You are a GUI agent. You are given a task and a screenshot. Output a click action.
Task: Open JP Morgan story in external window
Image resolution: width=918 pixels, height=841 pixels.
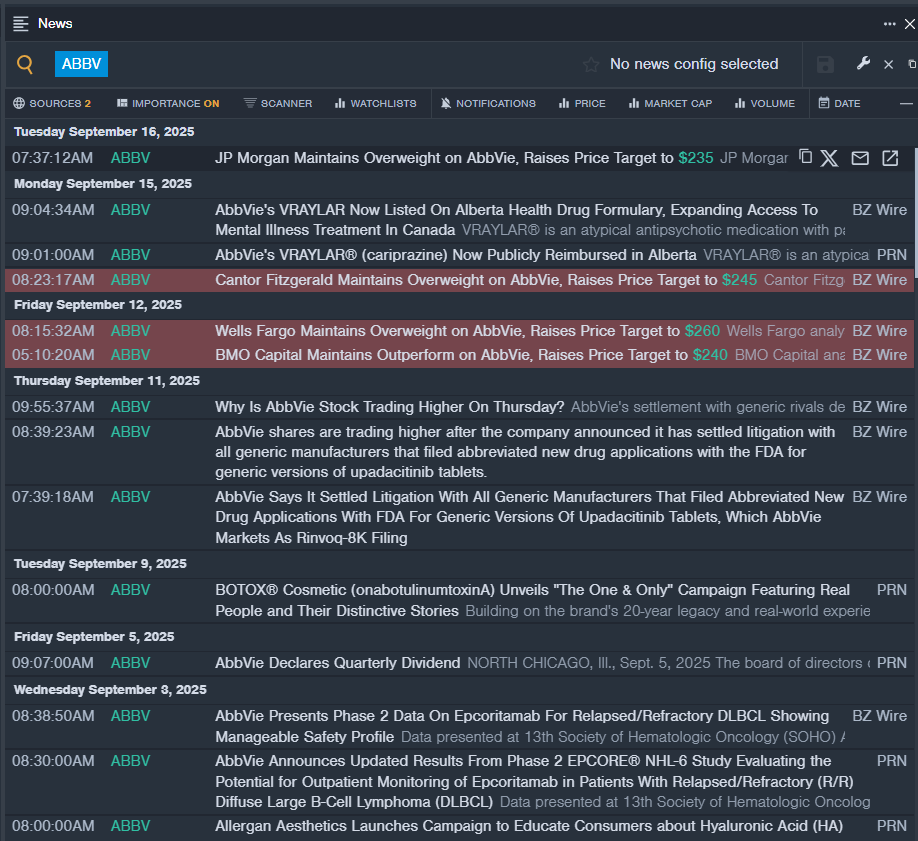pyautogui.click(x=889, y=158)
